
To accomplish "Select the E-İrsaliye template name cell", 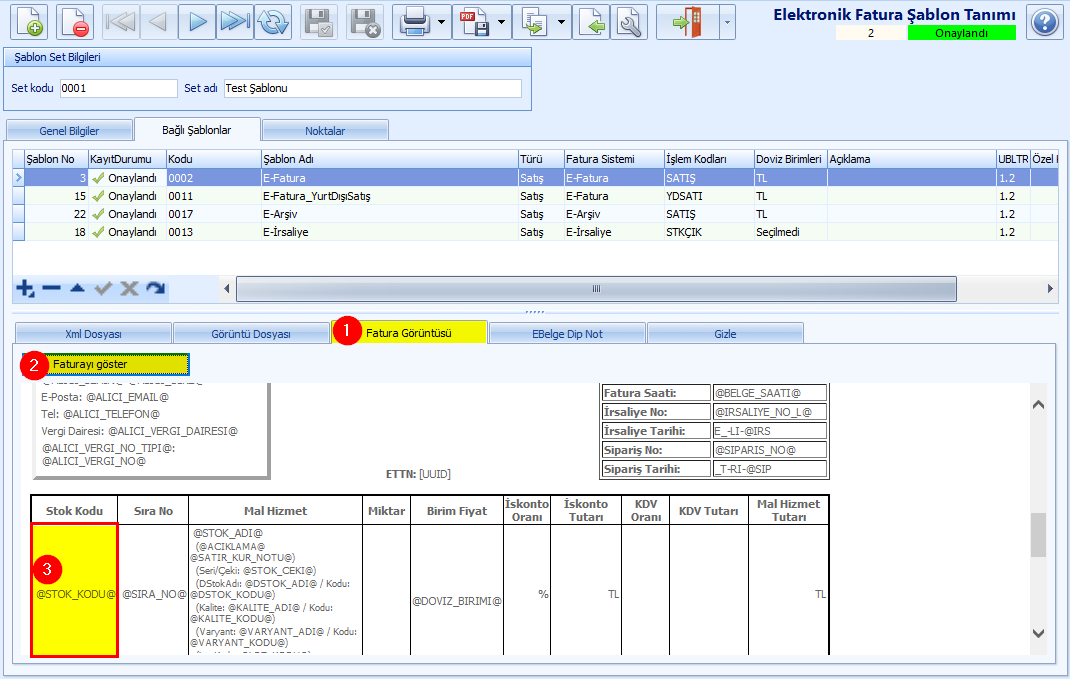I will click(x=390, y=232).
